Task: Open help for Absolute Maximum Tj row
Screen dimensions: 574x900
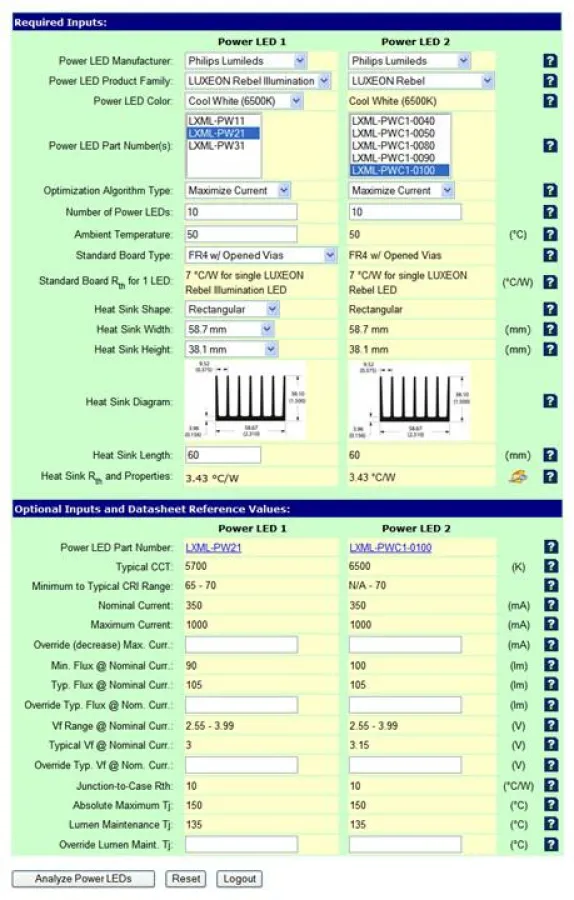Action: click(550, 805)
